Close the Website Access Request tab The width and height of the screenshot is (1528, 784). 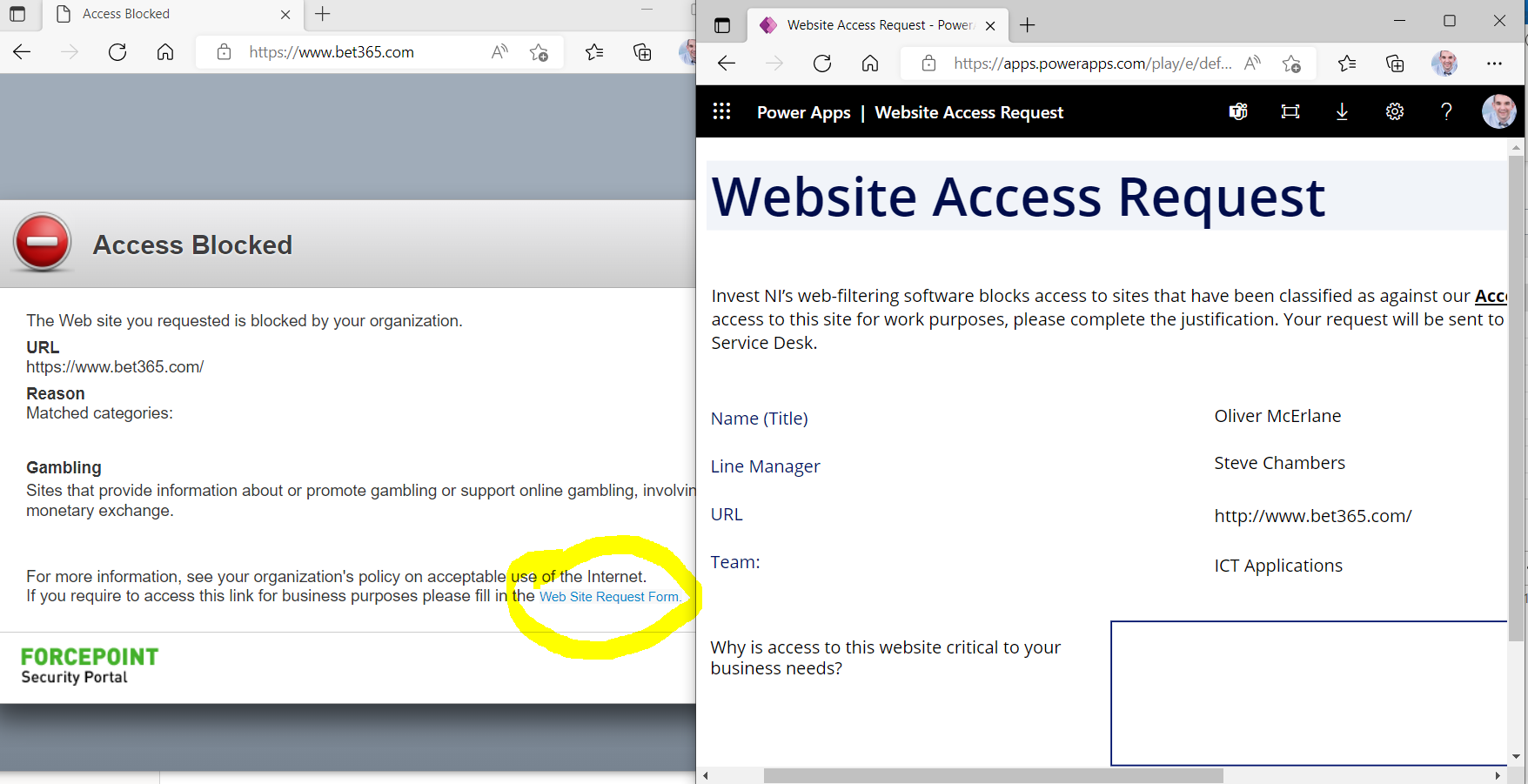(990, 25)
